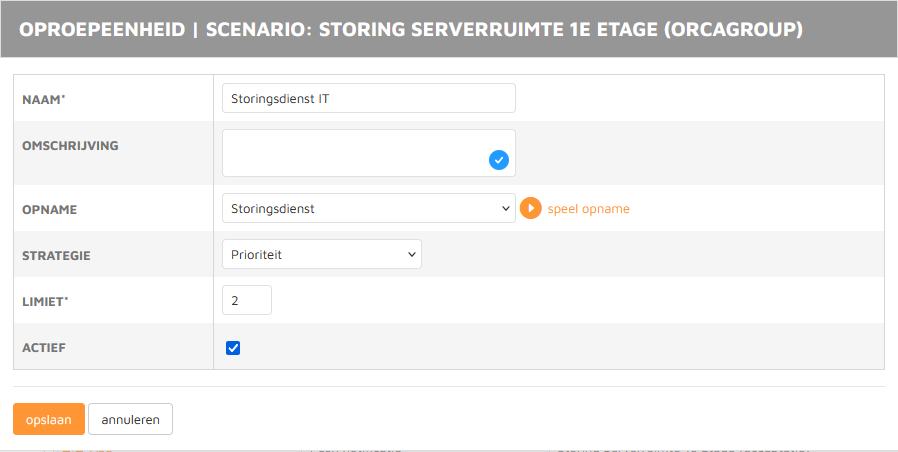The width and height of the screenshot is (898, 452).
Task: Click the Oproepeenheid scenario header title
Action: click(x=411, y=29)
